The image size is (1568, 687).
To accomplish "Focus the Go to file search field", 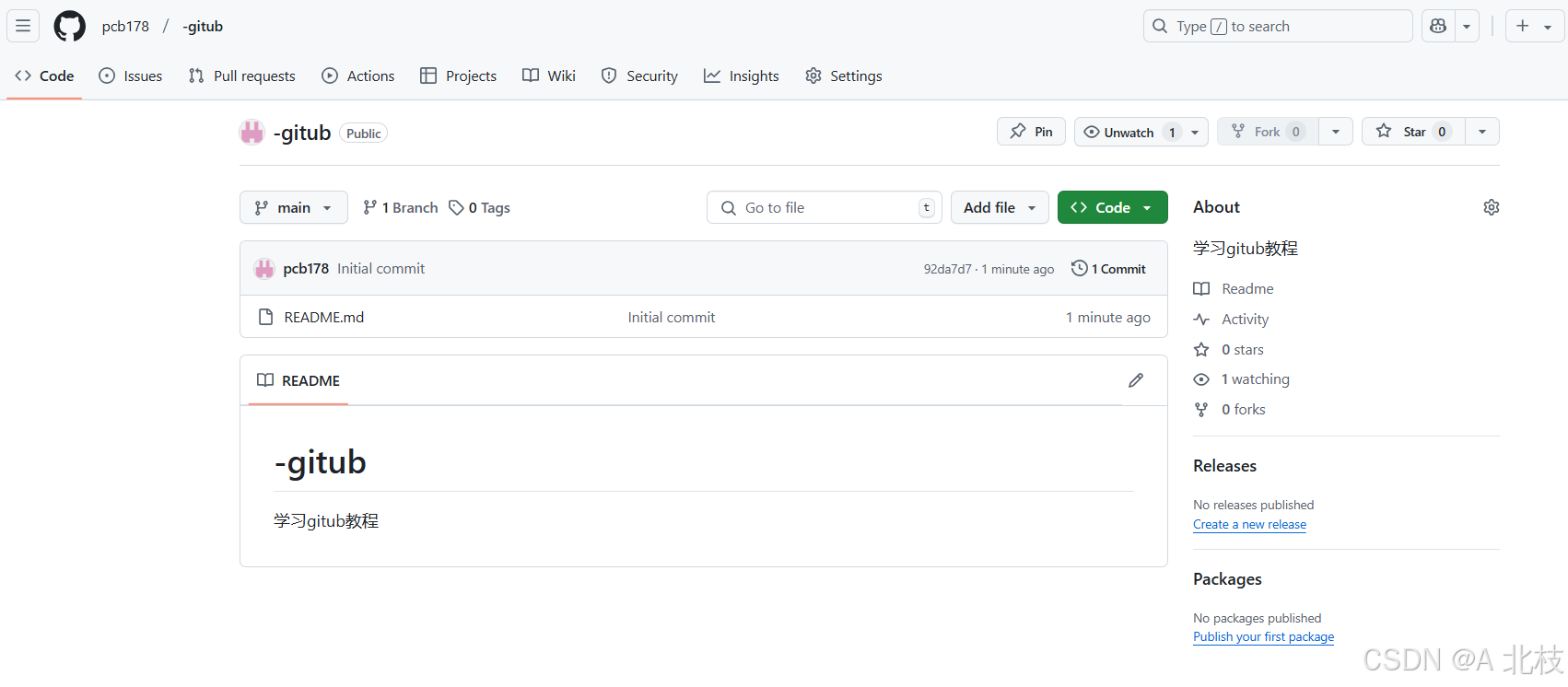I will click(825, 207).
